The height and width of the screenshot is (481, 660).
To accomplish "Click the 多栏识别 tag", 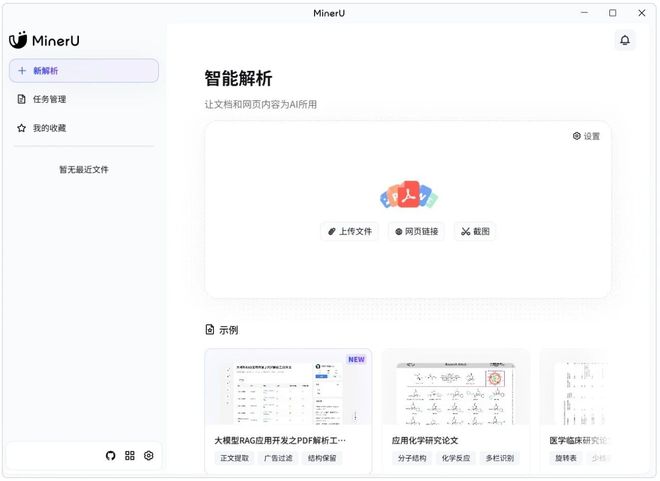I will 500,458.
